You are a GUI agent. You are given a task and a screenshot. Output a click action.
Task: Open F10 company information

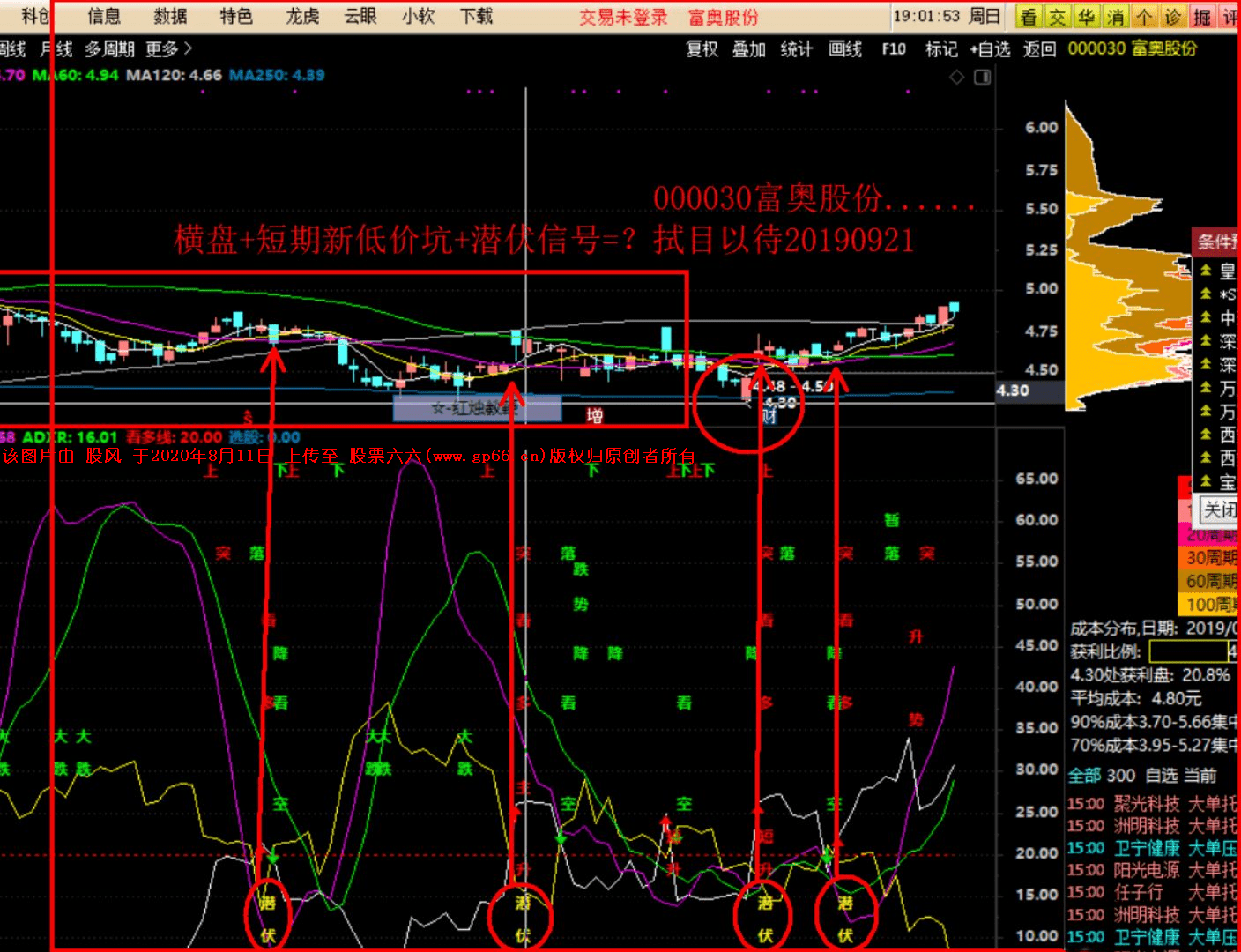point(894,49)
